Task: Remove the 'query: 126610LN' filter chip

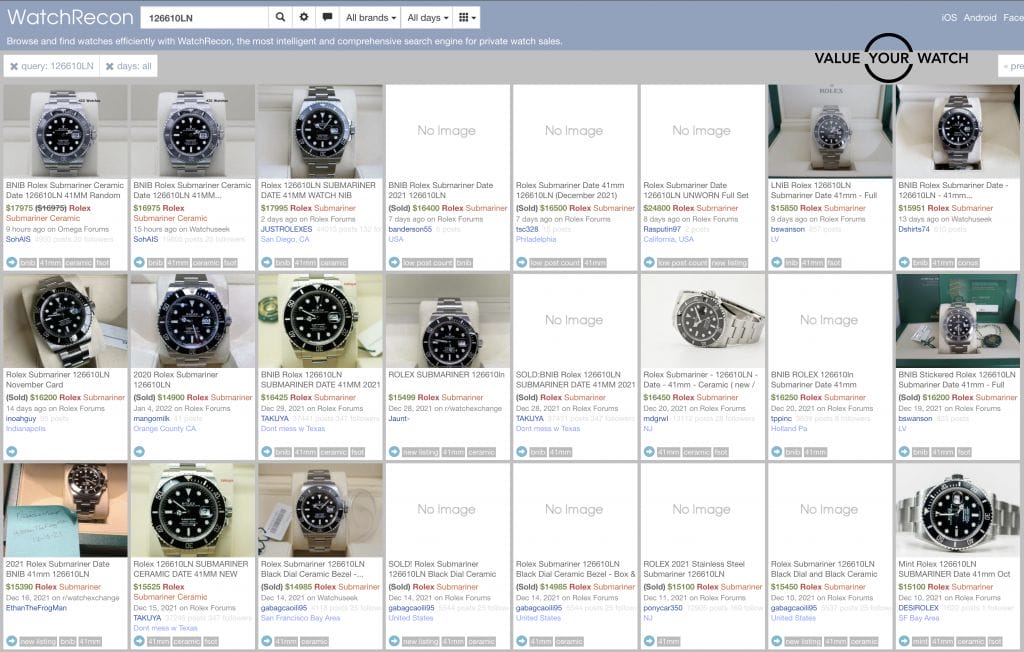Action: click(x=15, y=67)
